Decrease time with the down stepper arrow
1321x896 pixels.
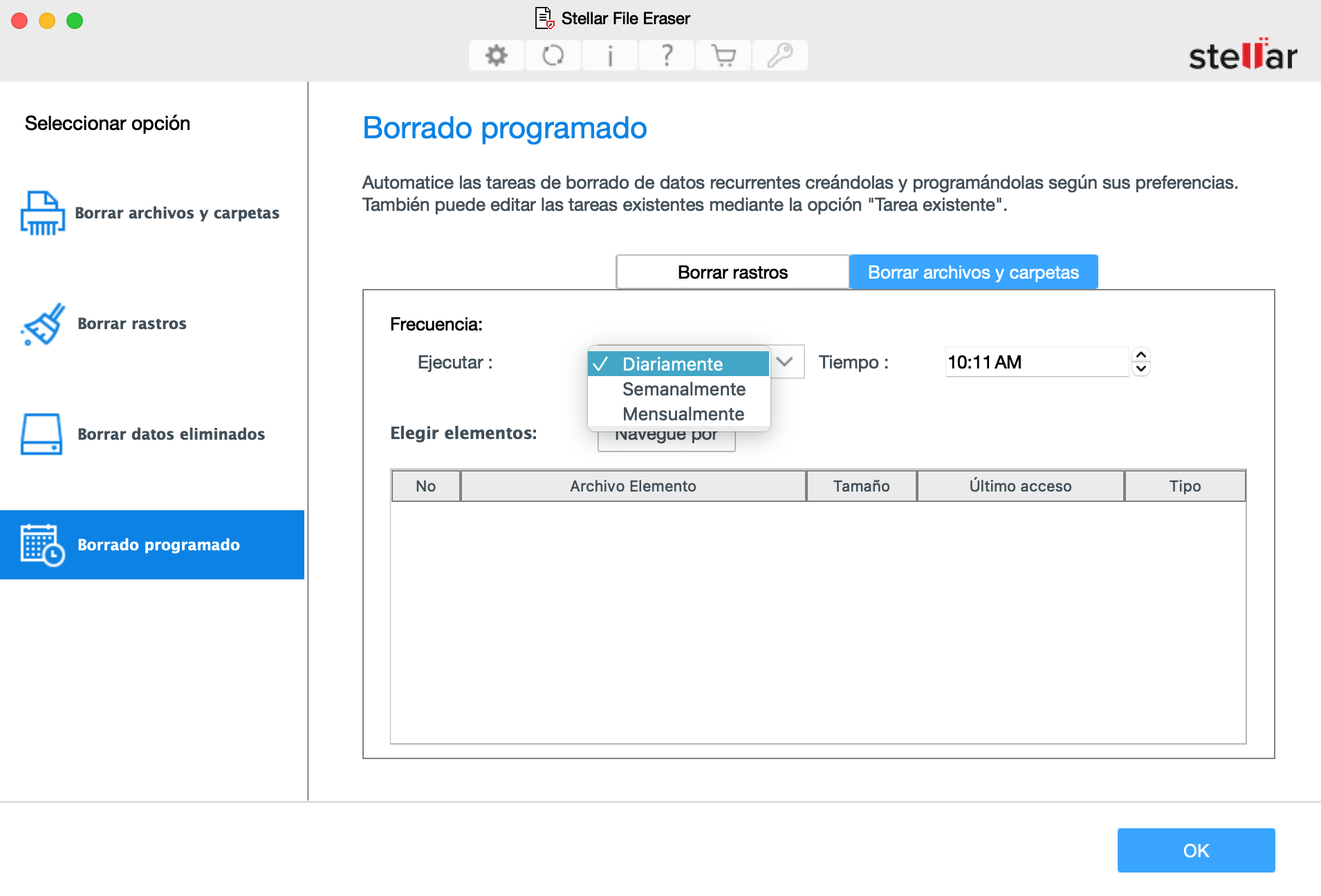(x=1141, y=369)
